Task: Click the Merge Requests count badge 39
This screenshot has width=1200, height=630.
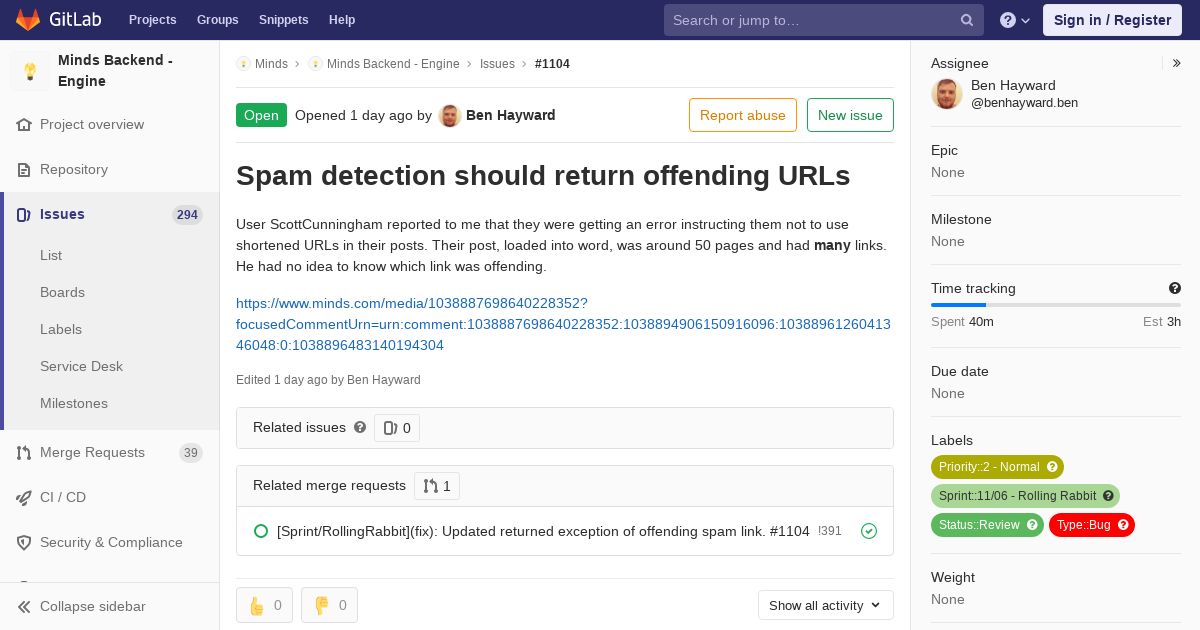Action: (191, 453)
